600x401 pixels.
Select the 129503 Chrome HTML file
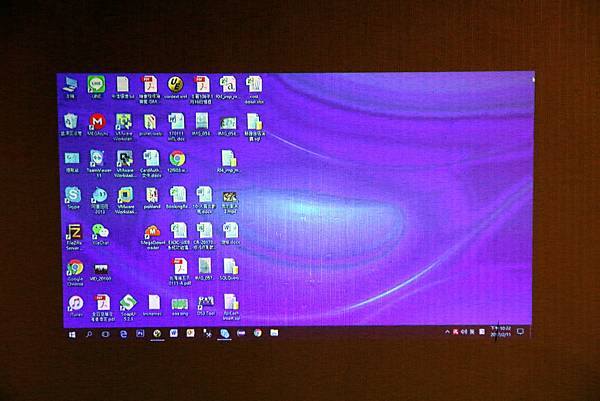(177, 161)
